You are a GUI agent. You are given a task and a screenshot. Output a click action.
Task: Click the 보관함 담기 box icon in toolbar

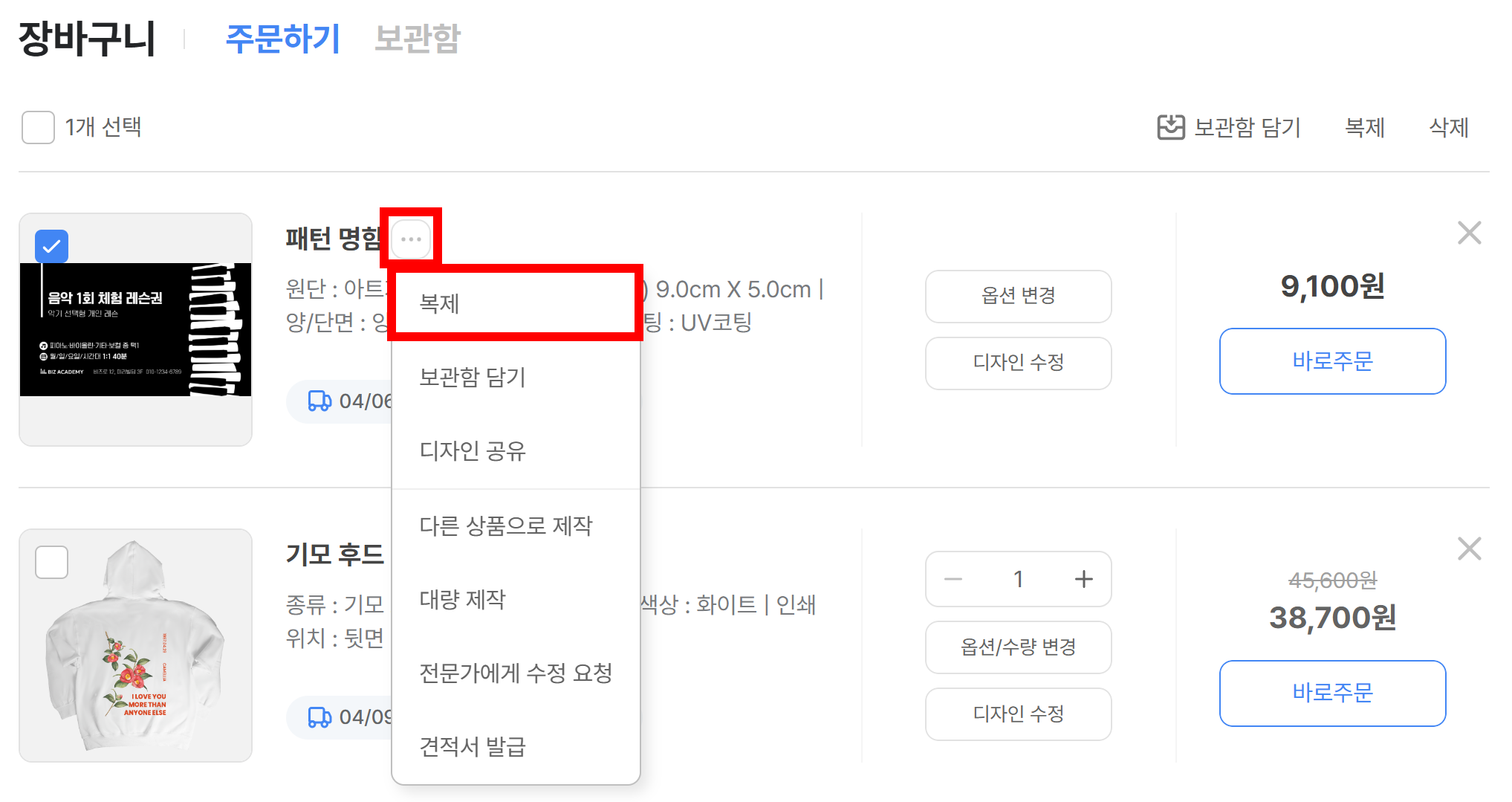[x=1171, y=127]
